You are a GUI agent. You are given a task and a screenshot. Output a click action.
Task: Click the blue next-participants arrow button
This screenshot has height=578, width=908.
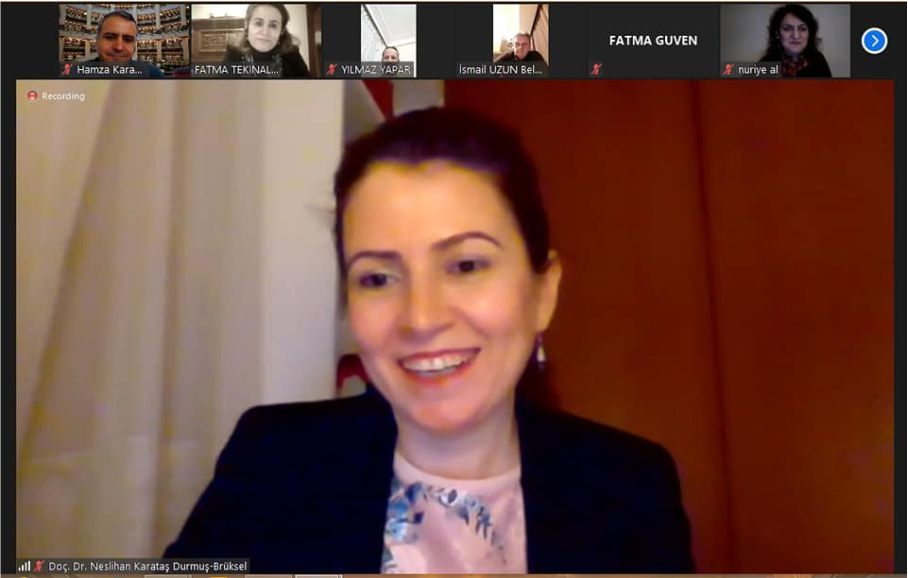[x=874, y=41]
